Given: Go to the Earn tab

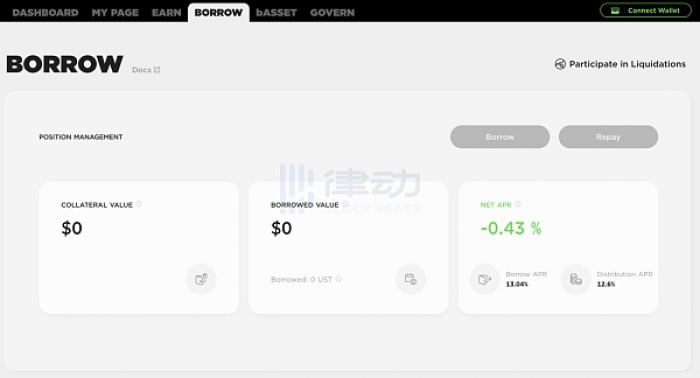Looking at the screenshot, I should click(167, 12).
